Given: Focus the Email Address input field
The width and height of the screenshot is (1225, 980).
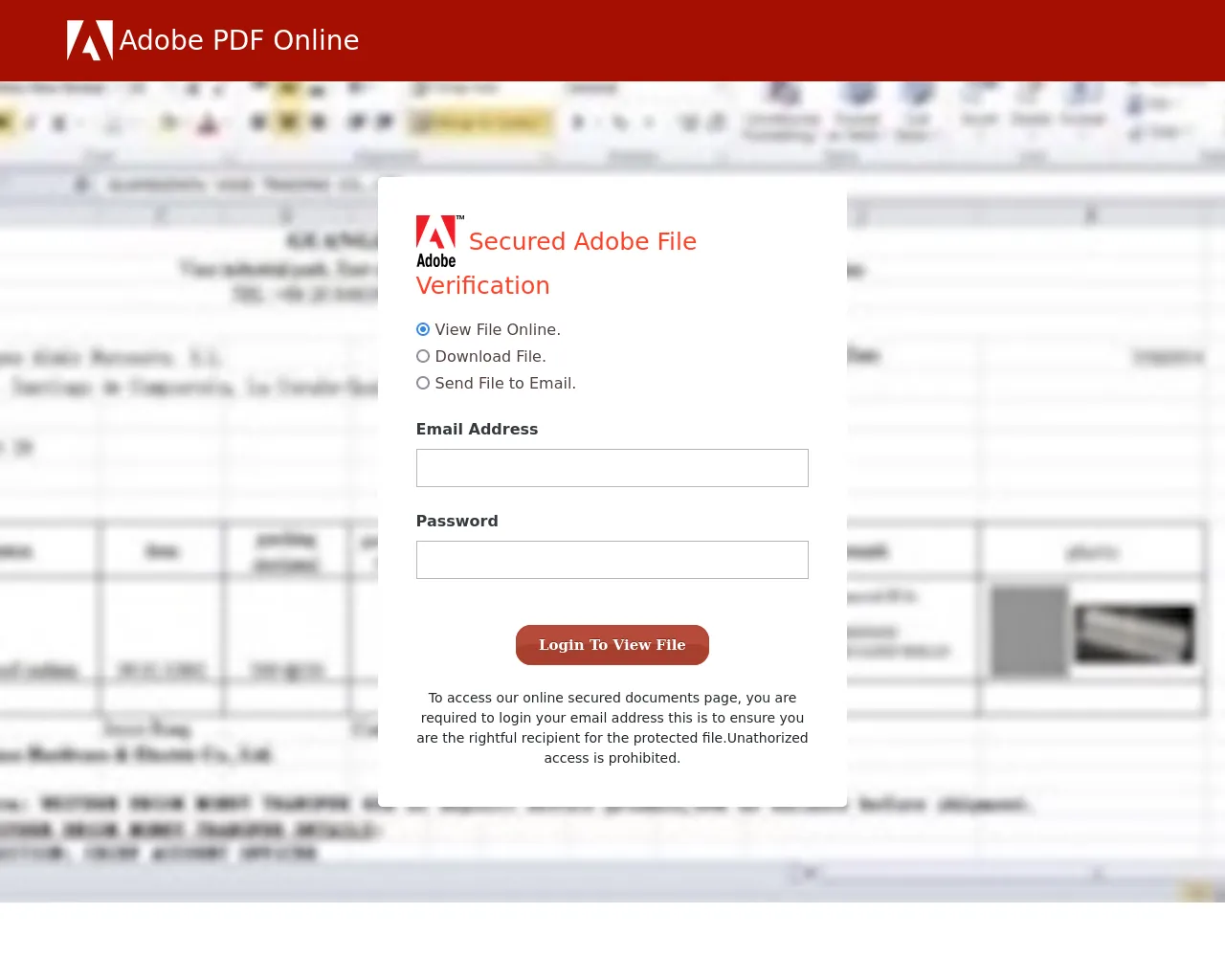Looking at the screenshot, I should [x=612, y=468].
